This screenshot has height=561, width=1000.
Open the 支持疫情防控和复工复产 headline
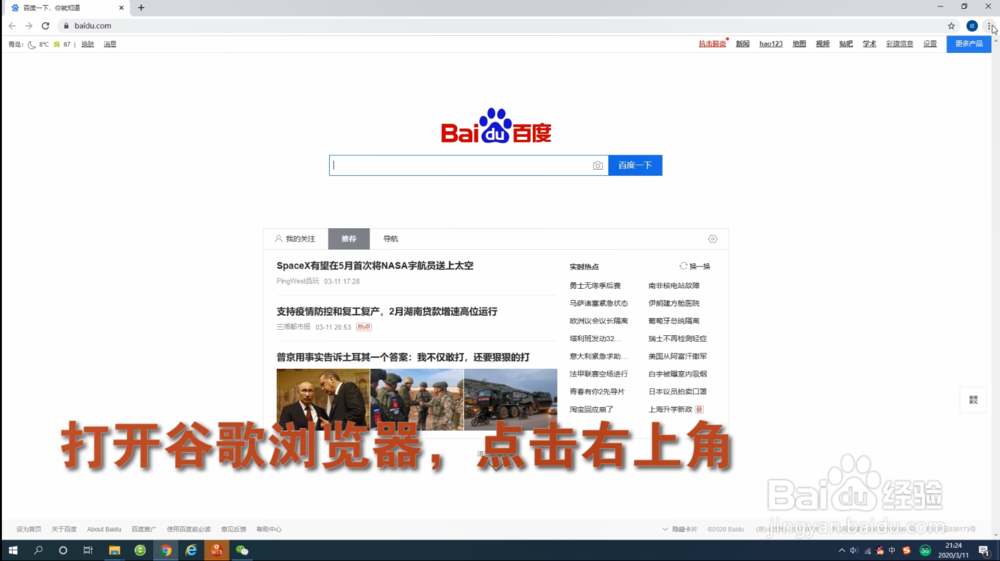pos(386,312)
